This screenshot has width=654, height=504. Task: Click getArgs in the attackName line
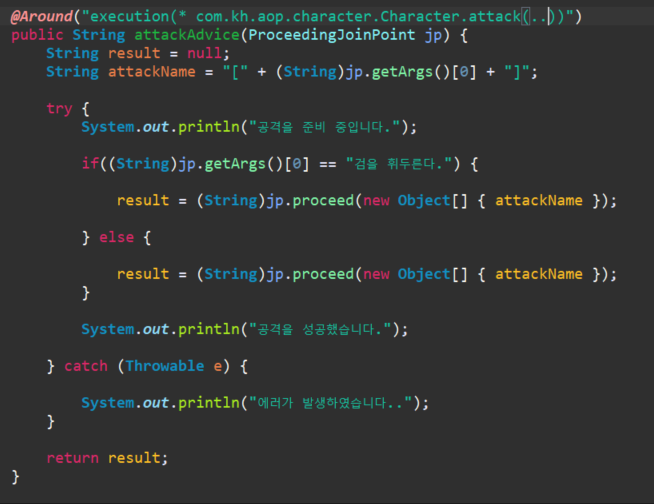click(x=402, y=72)
